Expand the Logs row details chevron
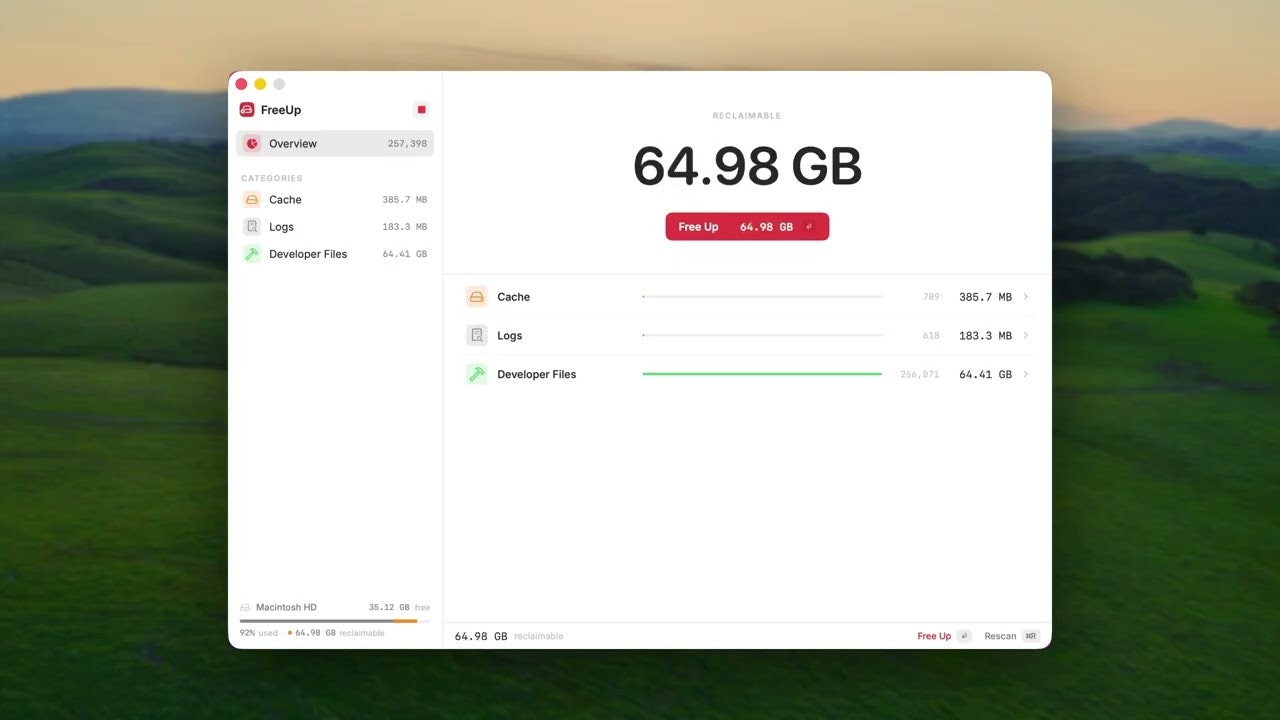1280x720 pixels. pyautogui.click(x=1024, y=335)
